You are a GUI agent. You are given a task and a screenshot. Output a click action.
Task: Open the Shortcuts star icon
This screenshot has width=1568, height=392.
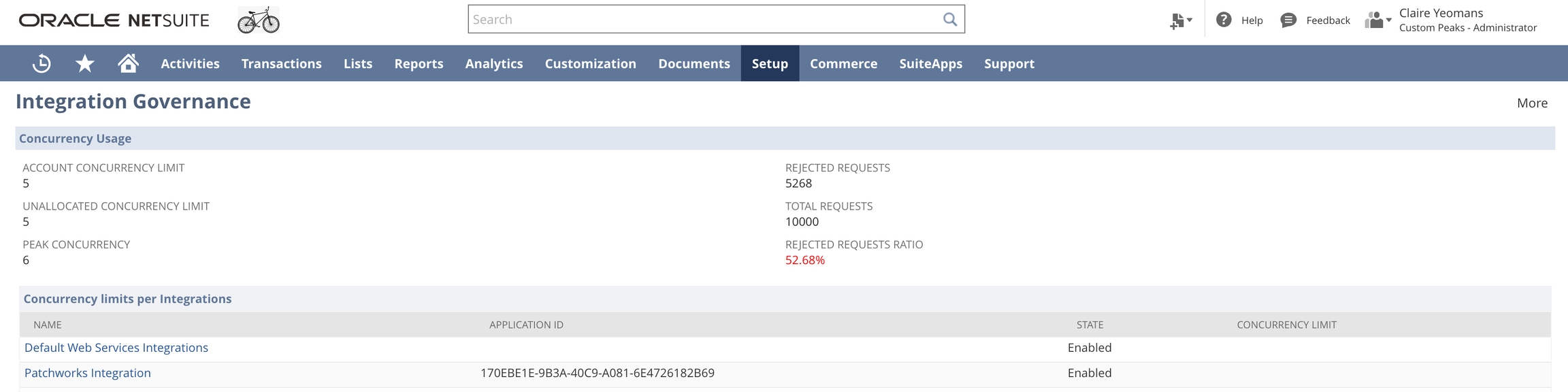(84, 63)
